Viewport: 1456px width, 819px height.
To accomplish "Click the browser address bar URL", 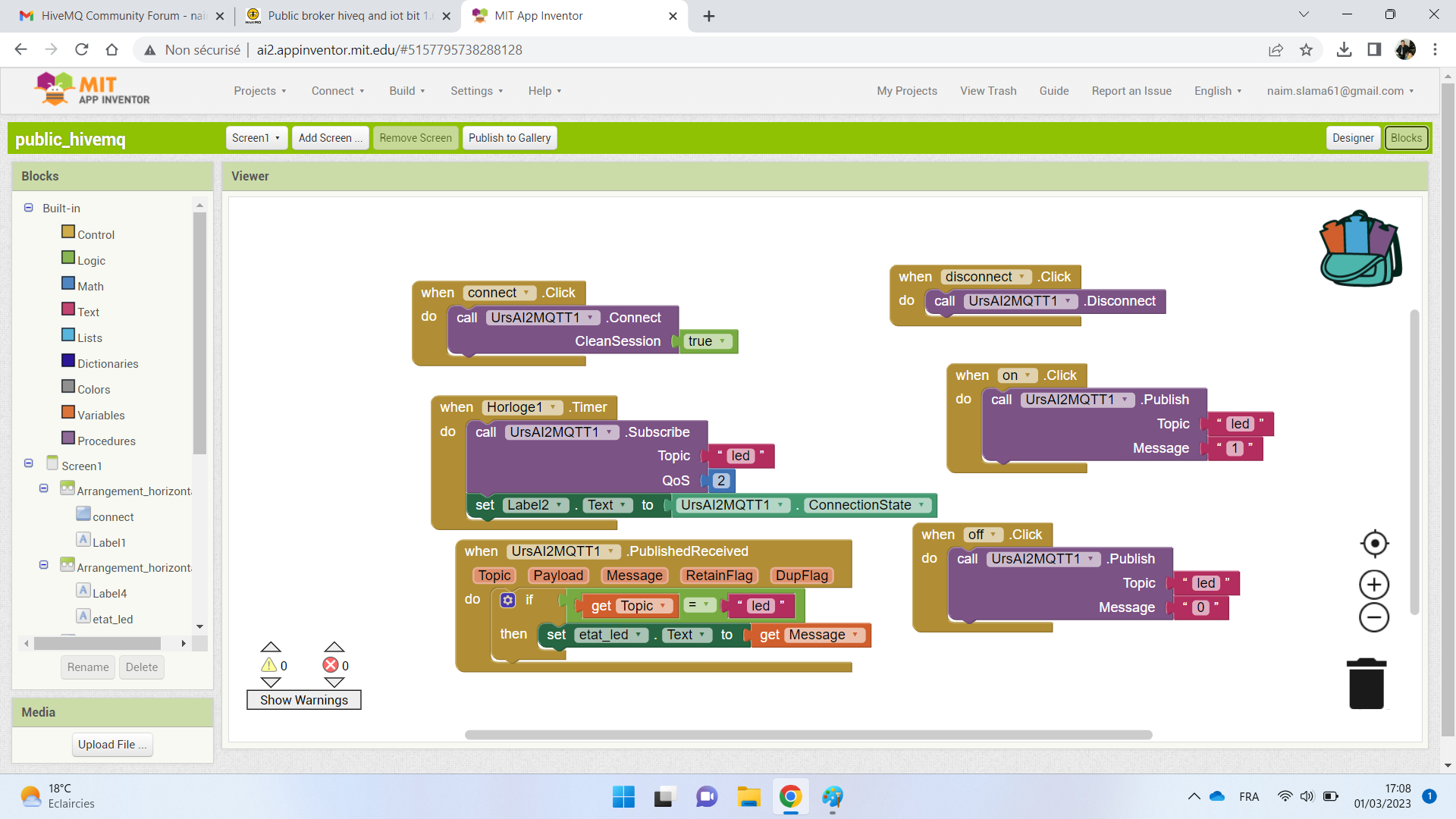I will click(x=389, y=50).
